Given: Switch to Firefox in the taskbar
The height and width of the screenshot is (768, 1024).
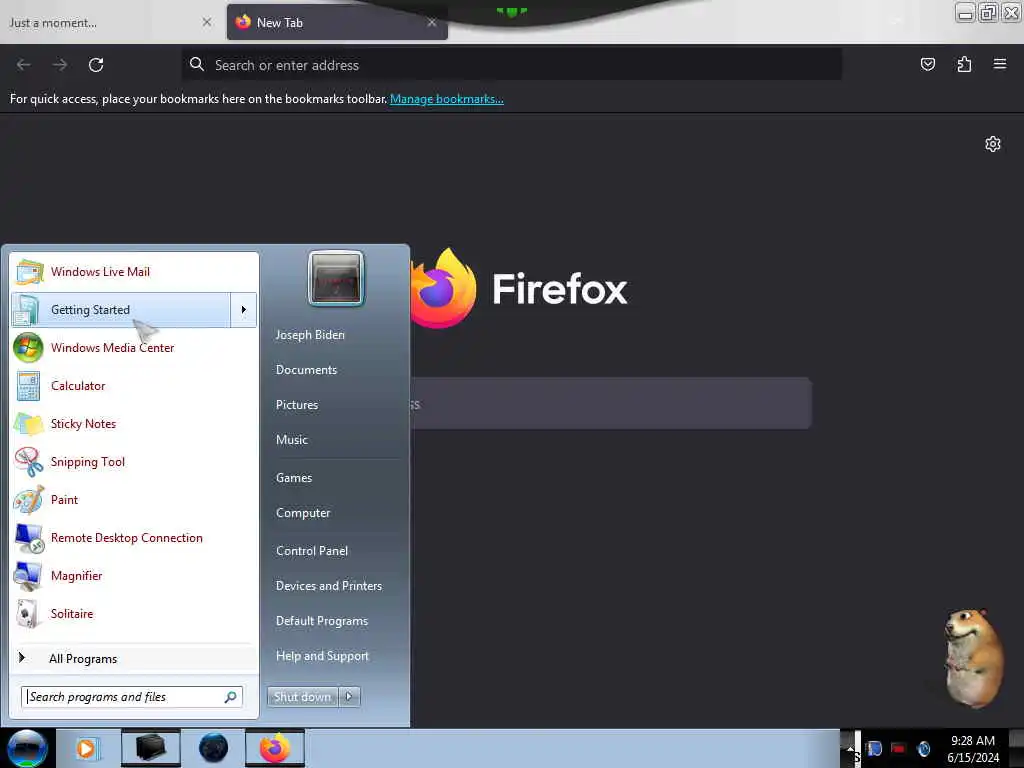Looking at the screenshot, I should click(275, 748).
